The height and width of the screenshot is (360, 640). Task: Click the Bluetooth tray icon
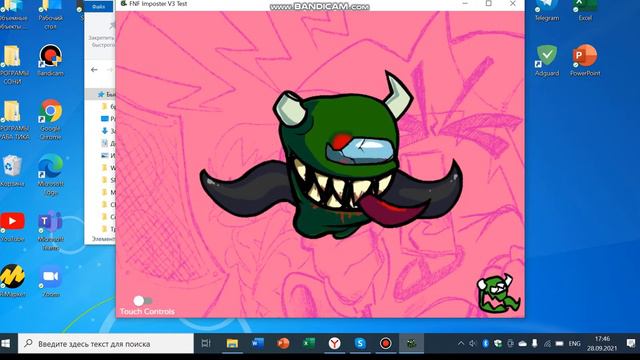(485, 344)
